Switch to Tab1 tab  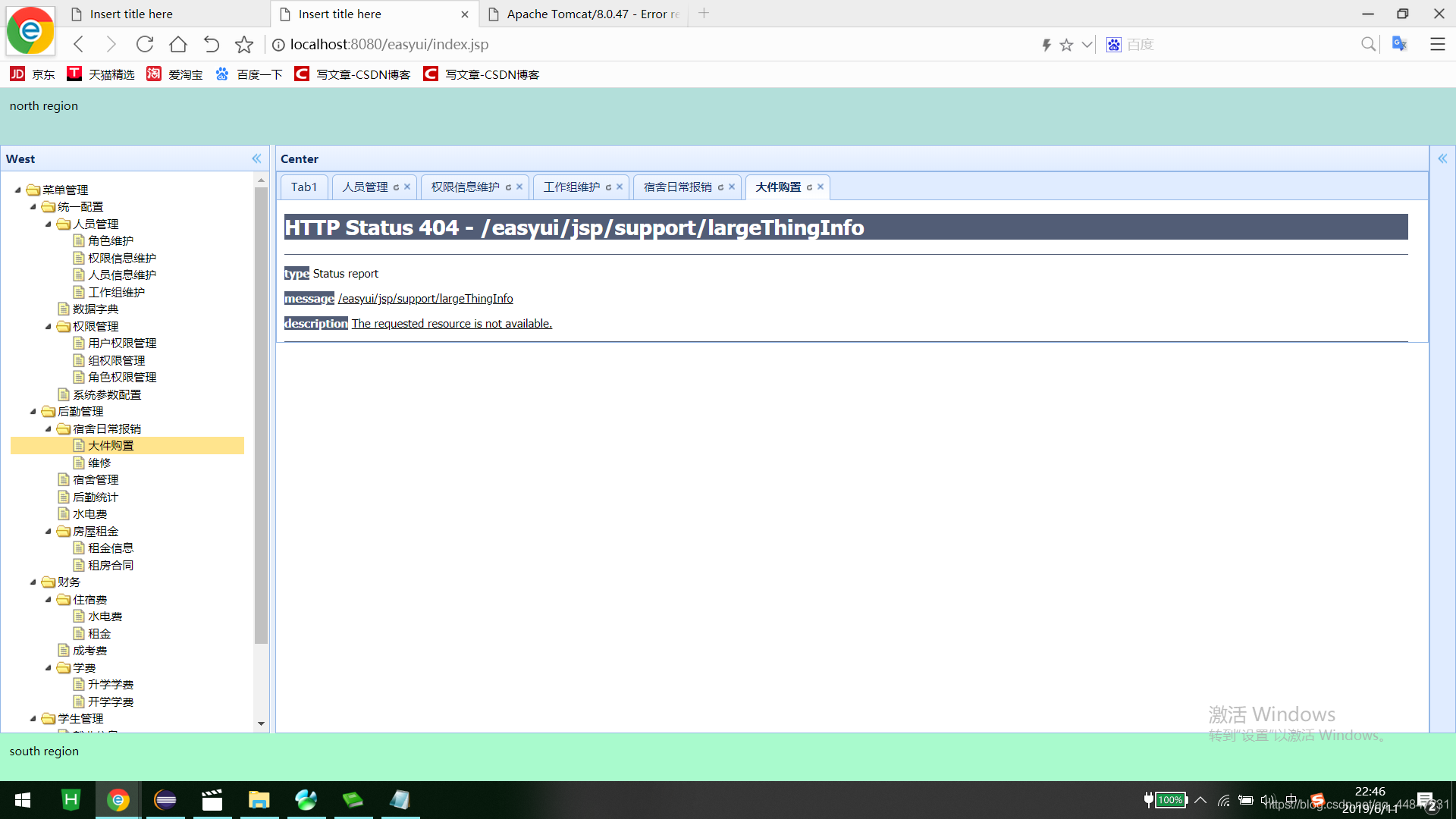tap(304, 187)
